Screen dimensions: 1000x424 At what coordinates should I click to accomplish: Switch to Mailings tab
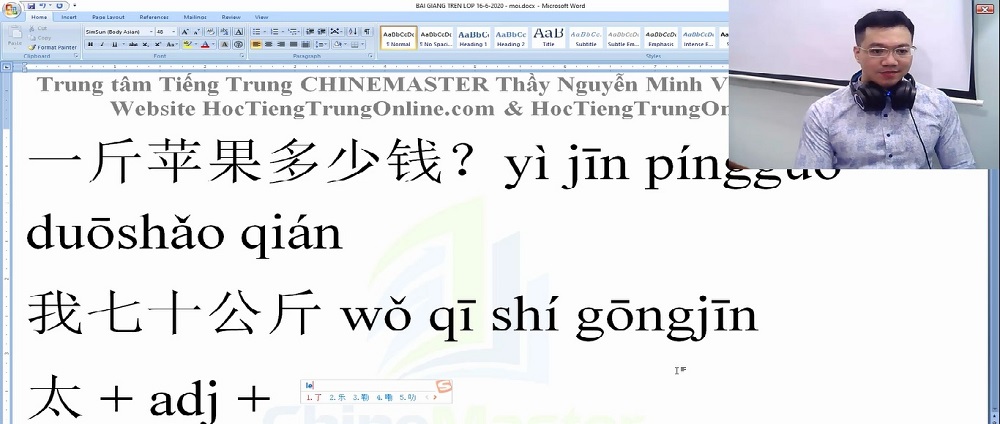(x=195, y=17)
